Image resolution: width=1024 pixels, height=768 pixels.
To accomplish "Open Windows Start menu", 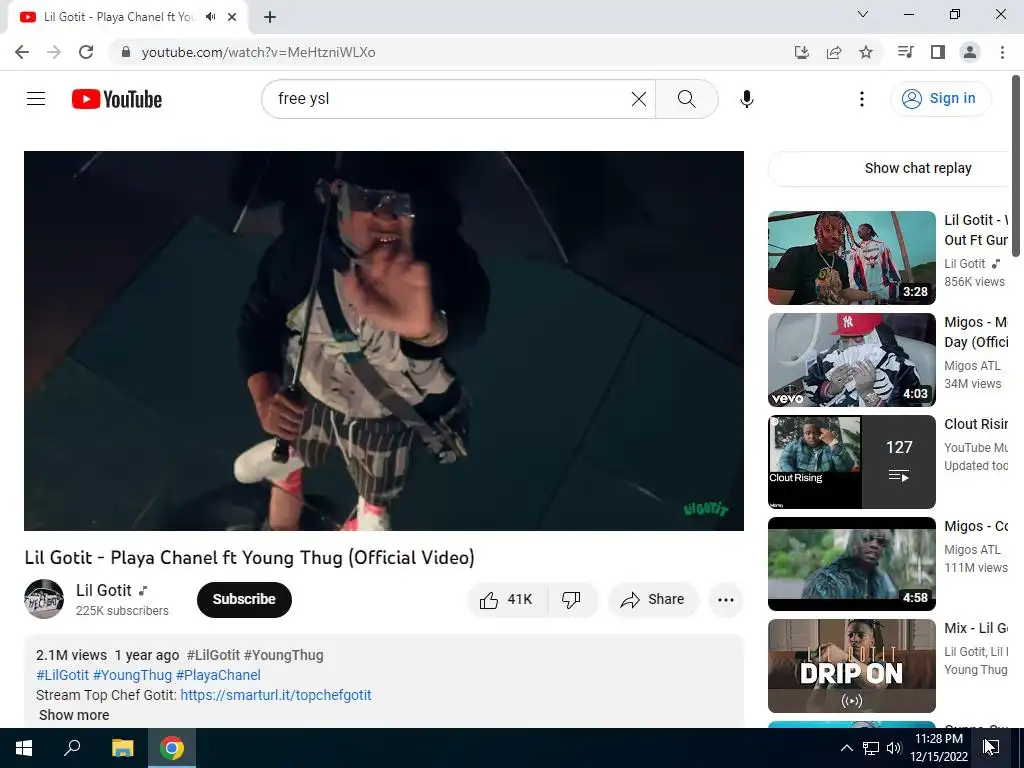I will [24, 748].
